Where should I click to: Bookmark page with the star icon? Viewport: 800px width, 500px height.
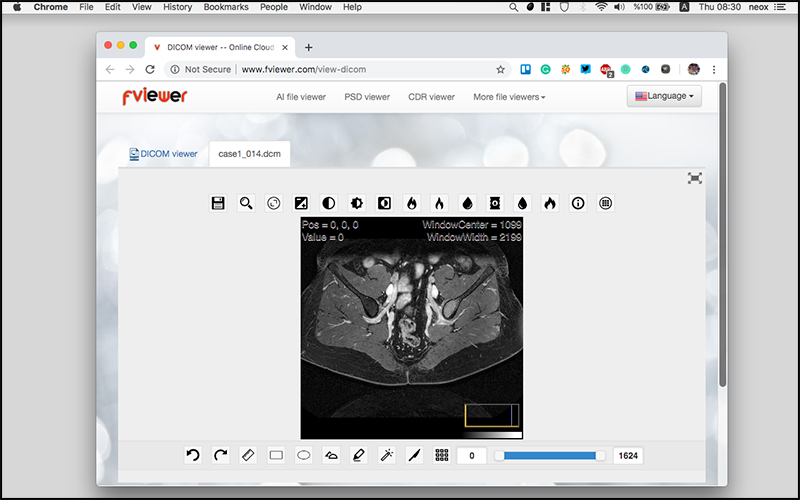point(501,69)
